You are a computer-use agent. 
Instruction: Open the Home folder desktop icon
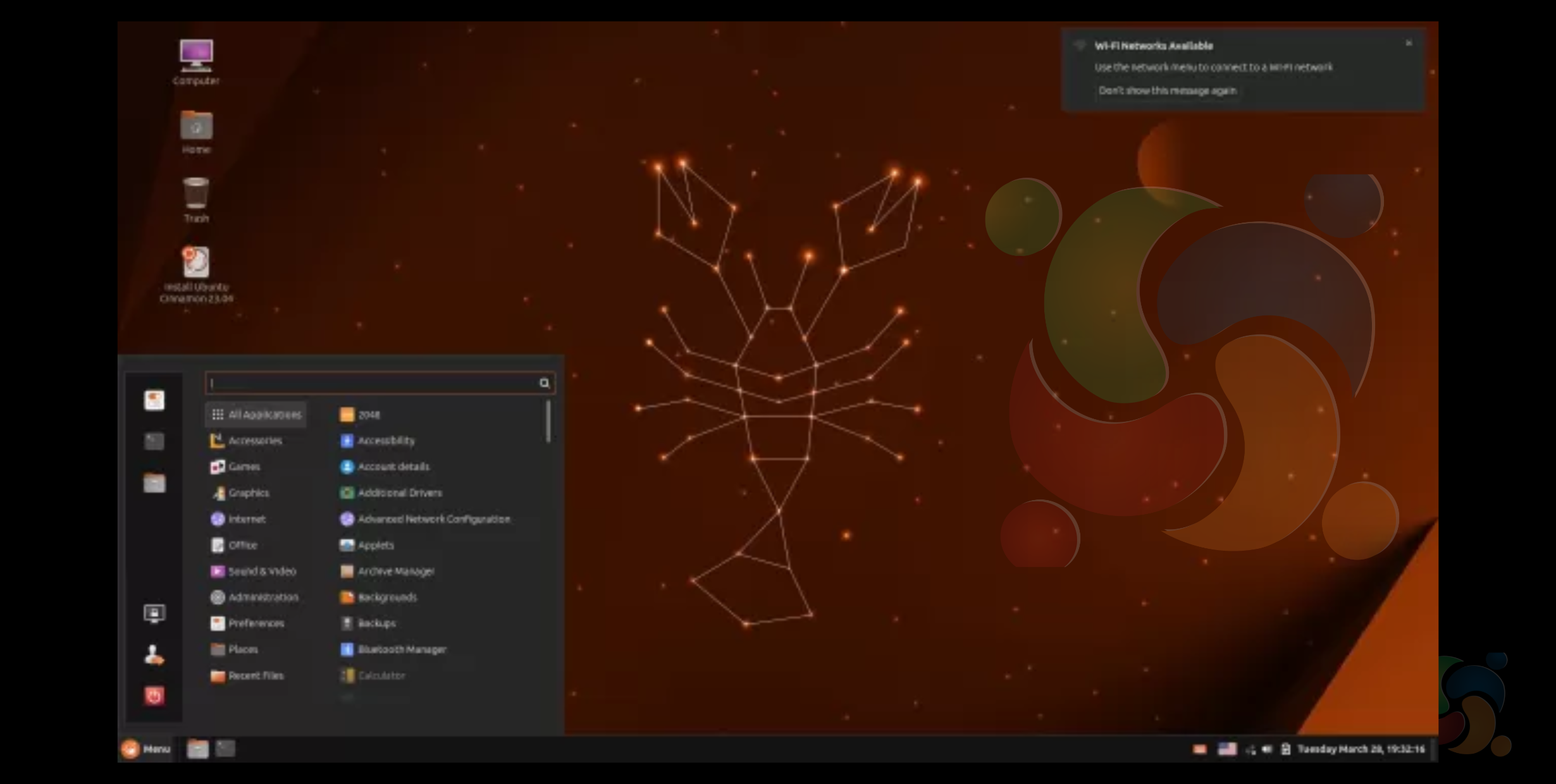point(196,132)
